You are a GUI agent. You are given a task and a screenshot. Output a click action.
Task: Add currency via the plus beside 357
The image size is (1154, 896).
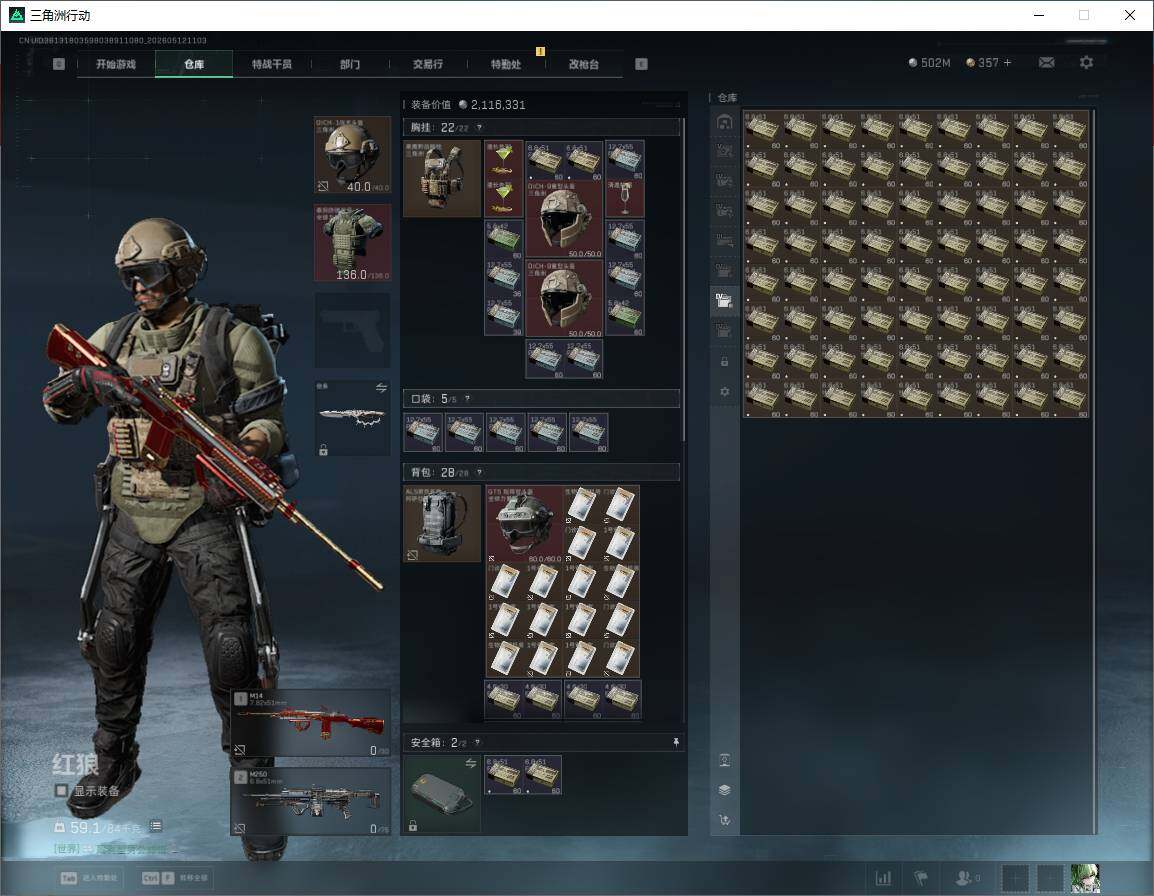pyautogui.click(x=1008, y=63)
